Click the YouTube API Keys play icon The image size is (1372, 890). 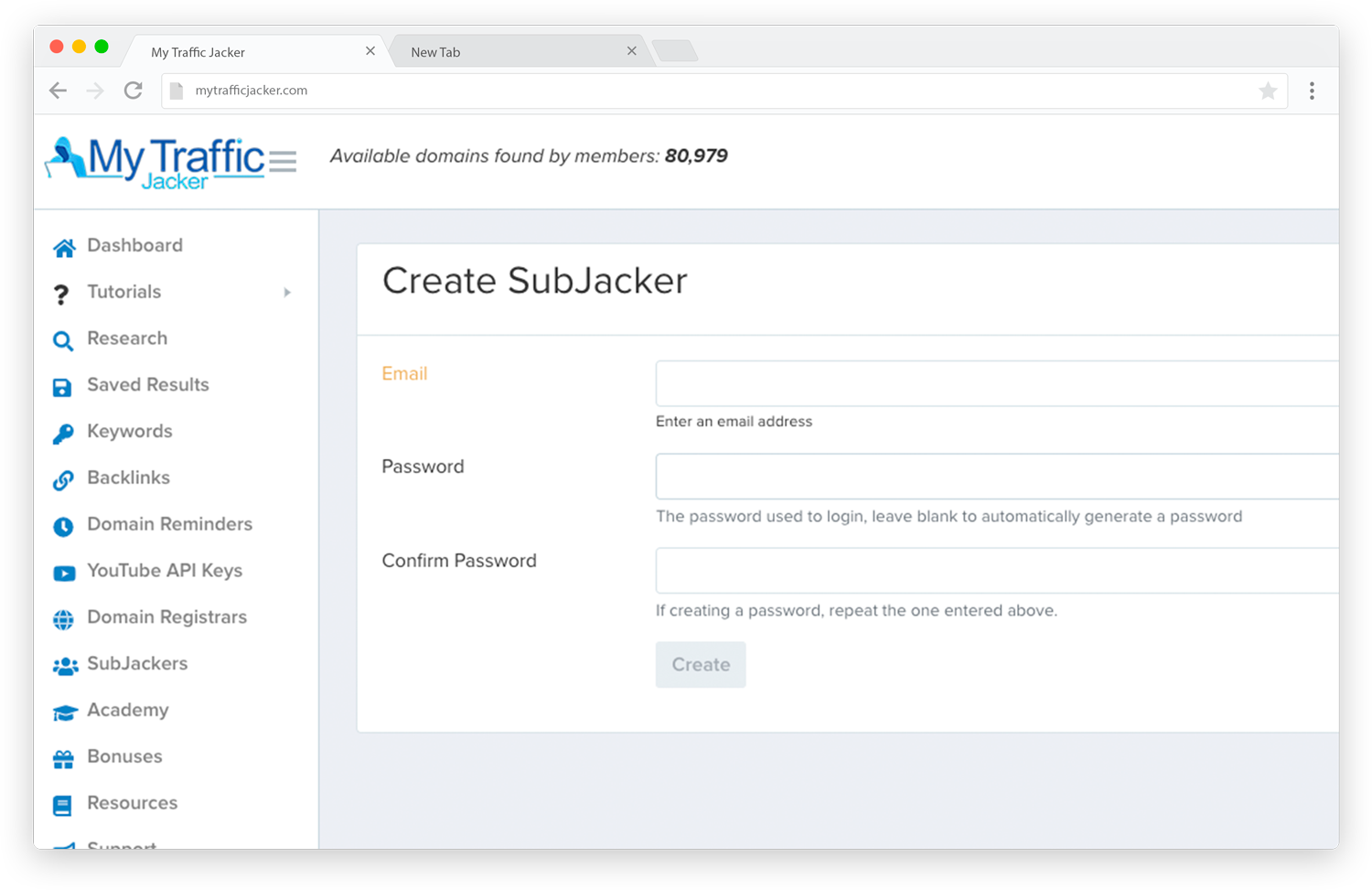click(64, 573)
